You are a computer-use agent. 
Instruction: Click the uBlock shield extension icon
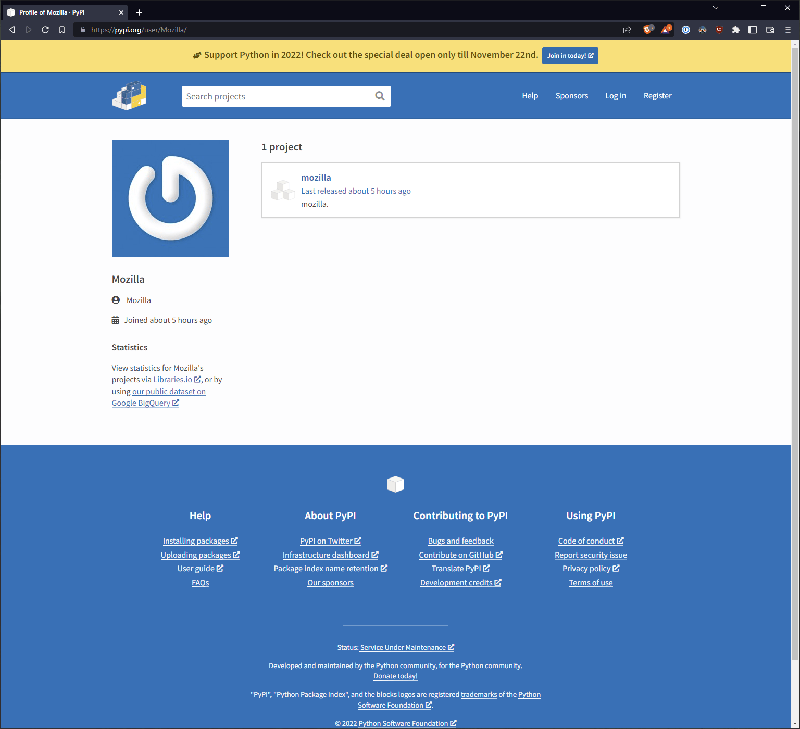719,30
